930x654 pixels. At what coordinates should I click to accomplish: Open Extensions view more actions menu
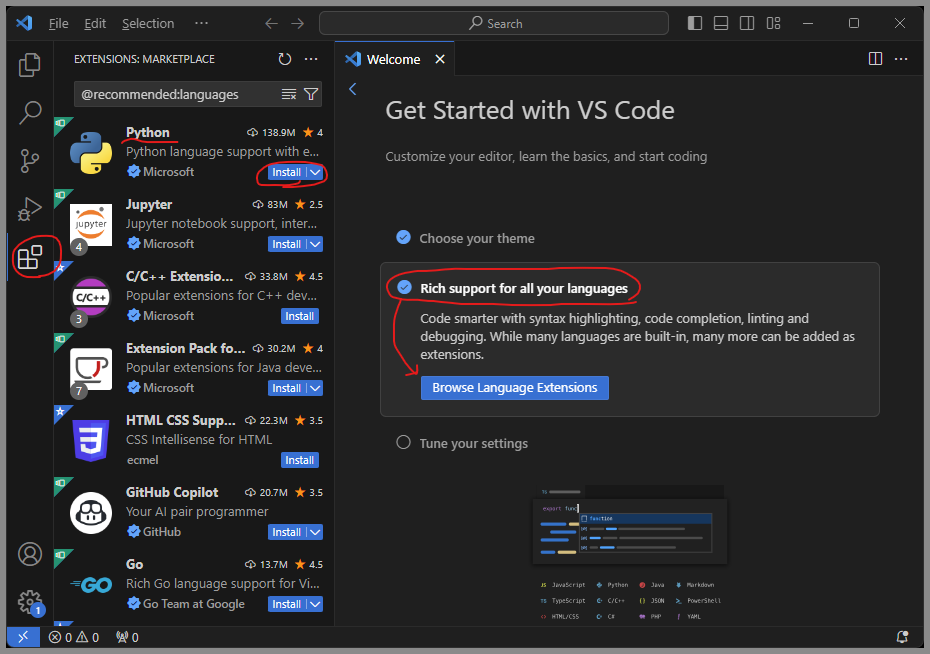pos(311,59)
